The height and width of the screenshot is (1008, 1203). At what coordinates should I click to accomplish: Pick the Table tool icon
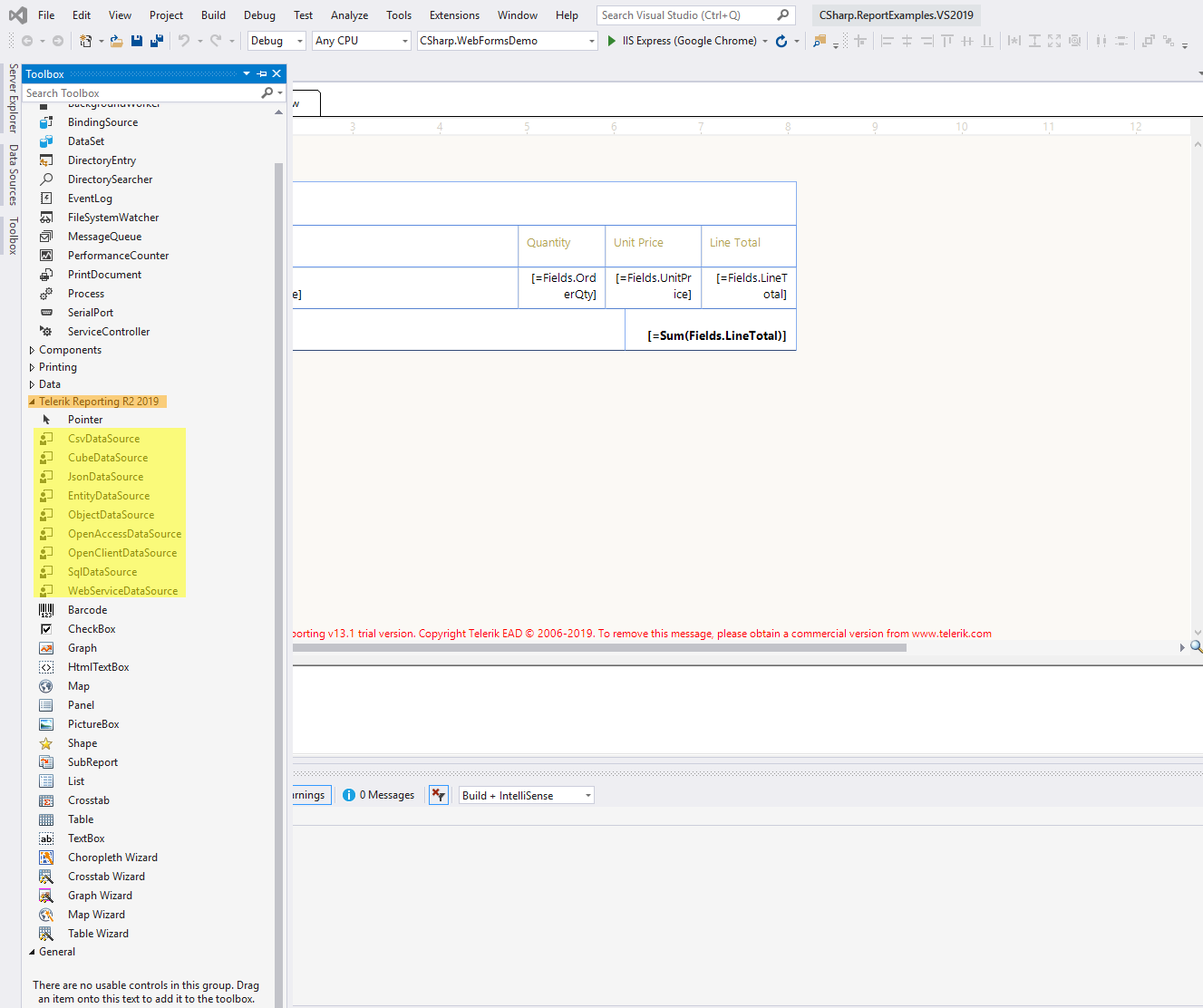pos(46,819)
